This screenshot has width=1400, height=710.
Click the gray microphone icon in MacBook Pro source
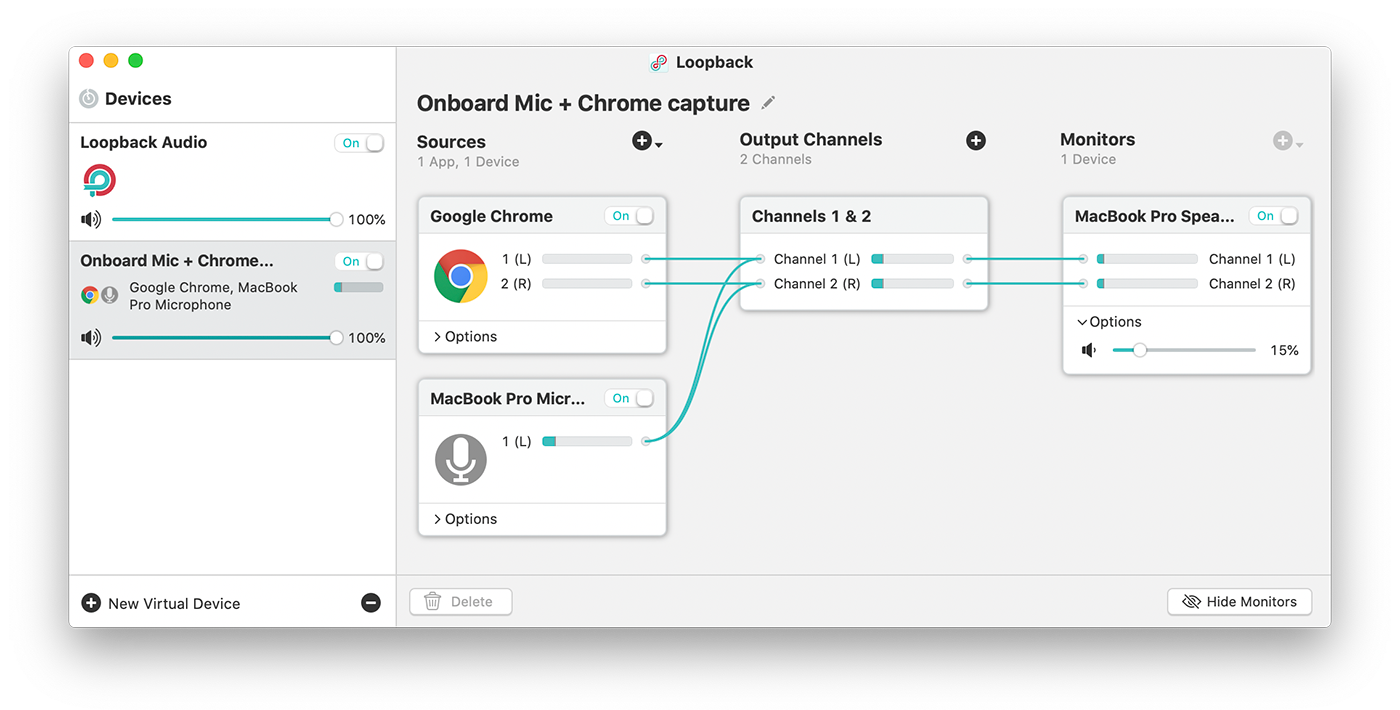461,459
